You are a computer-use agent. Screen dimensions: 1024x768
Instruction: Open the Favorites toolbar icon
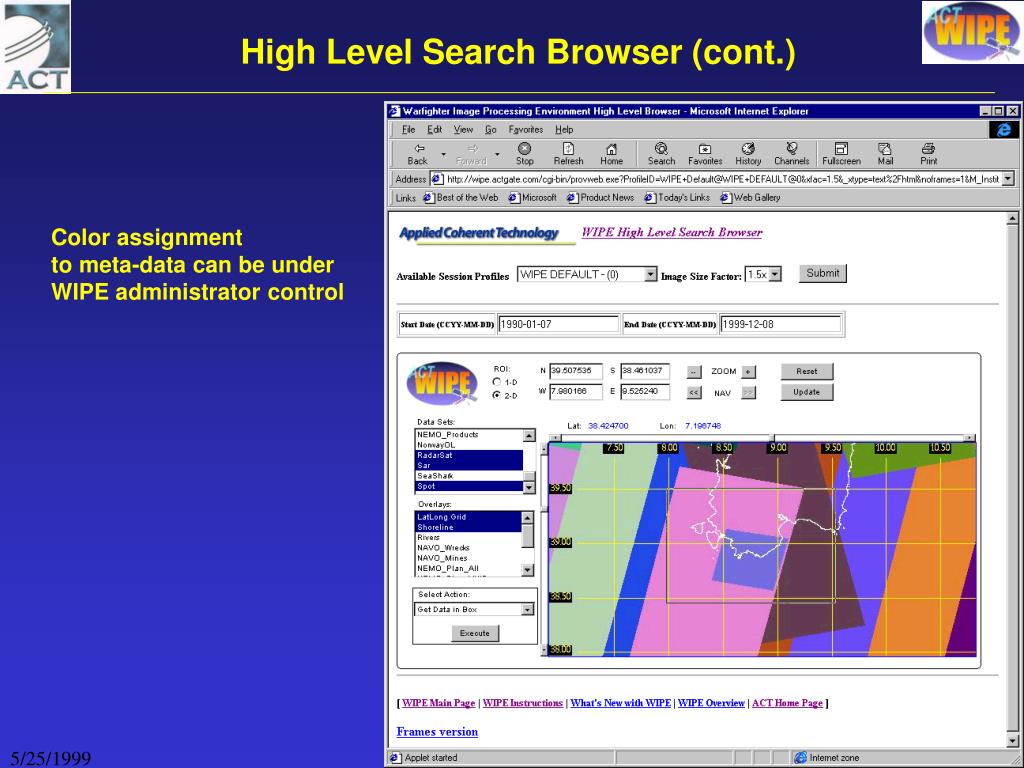pos(705,154)
